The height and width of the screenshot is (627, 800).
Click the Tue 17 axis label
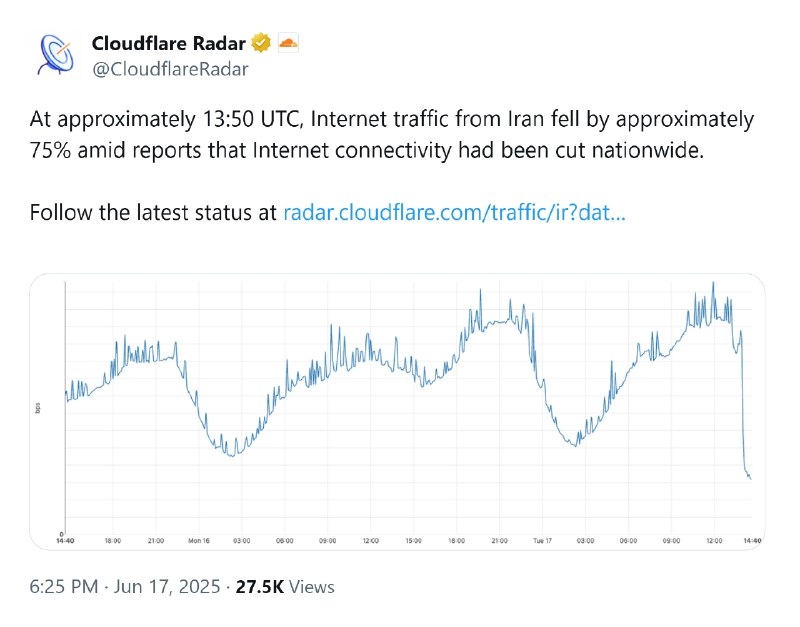[542, 541]
